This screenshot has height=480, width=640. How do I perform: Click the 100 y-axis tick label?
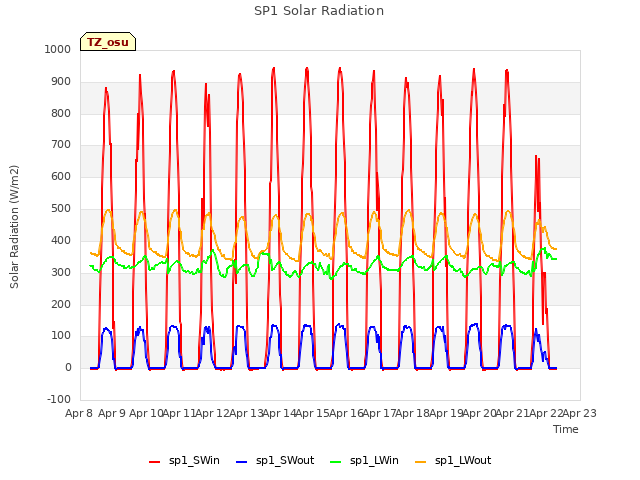pyautogui.click(x=61, y=336)
